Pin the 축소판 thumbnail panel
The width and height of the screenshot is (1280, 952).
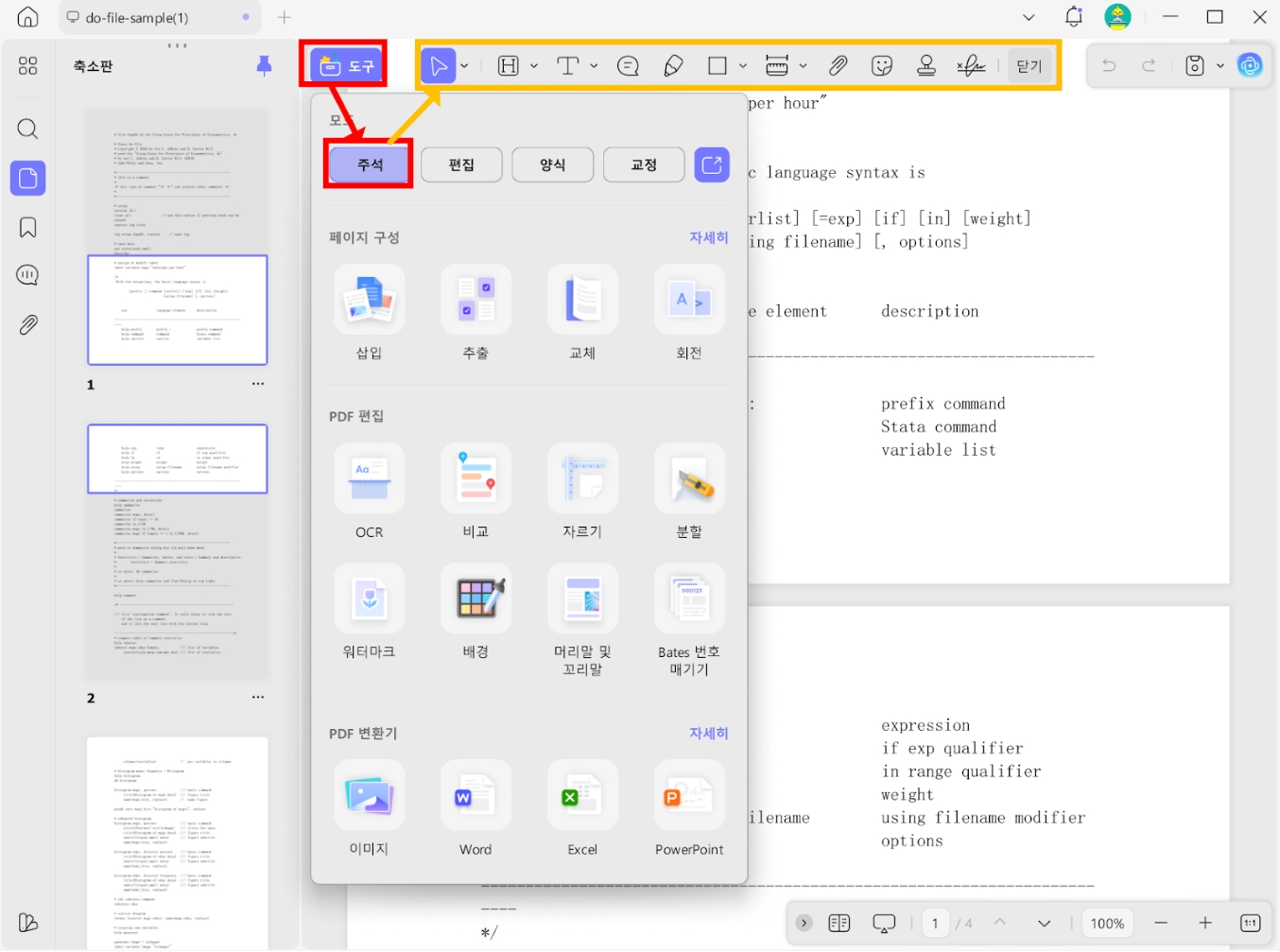pos(264,65)
